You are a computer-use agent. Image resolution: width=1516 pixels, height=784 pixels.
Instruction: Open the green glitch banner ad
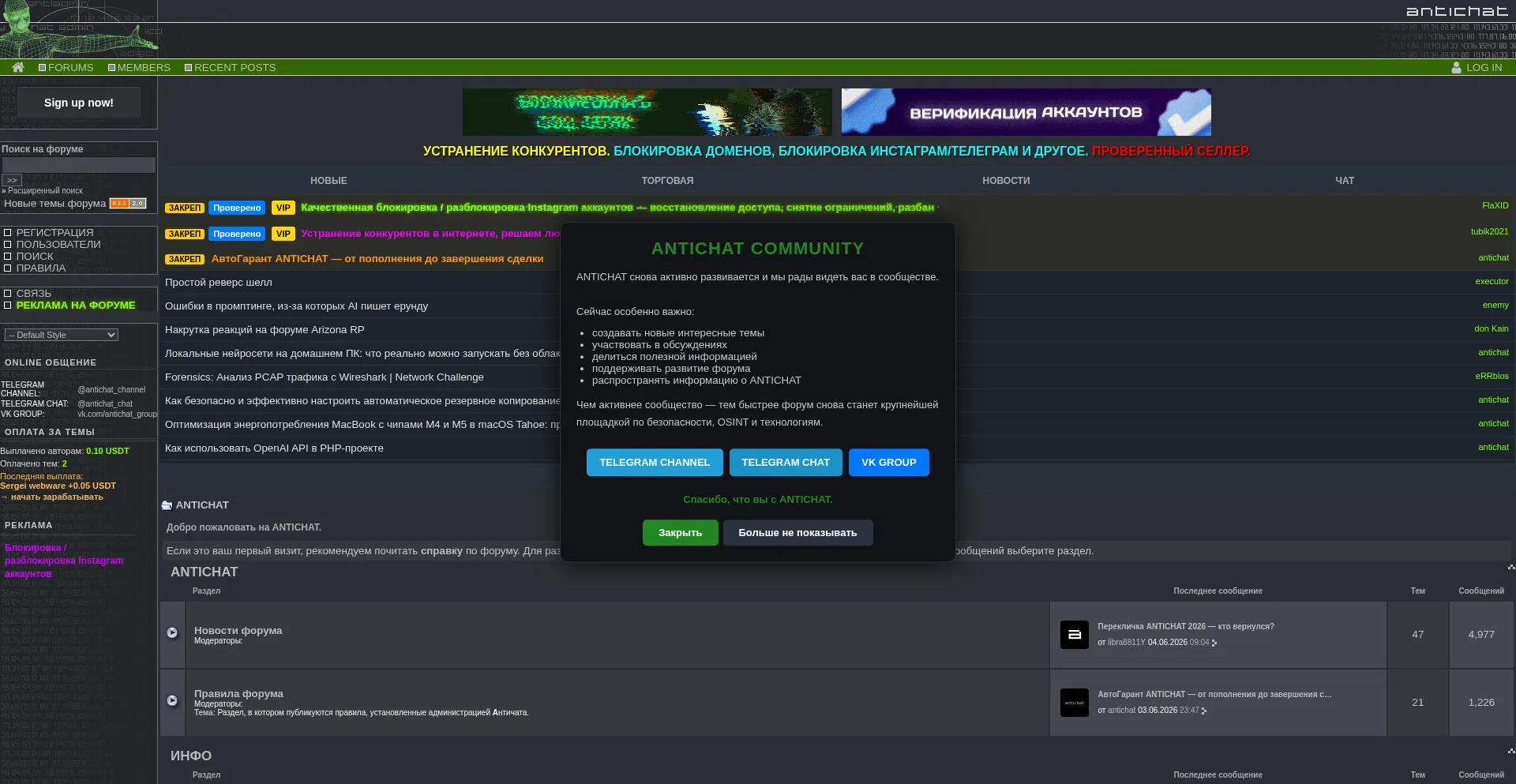647,112
